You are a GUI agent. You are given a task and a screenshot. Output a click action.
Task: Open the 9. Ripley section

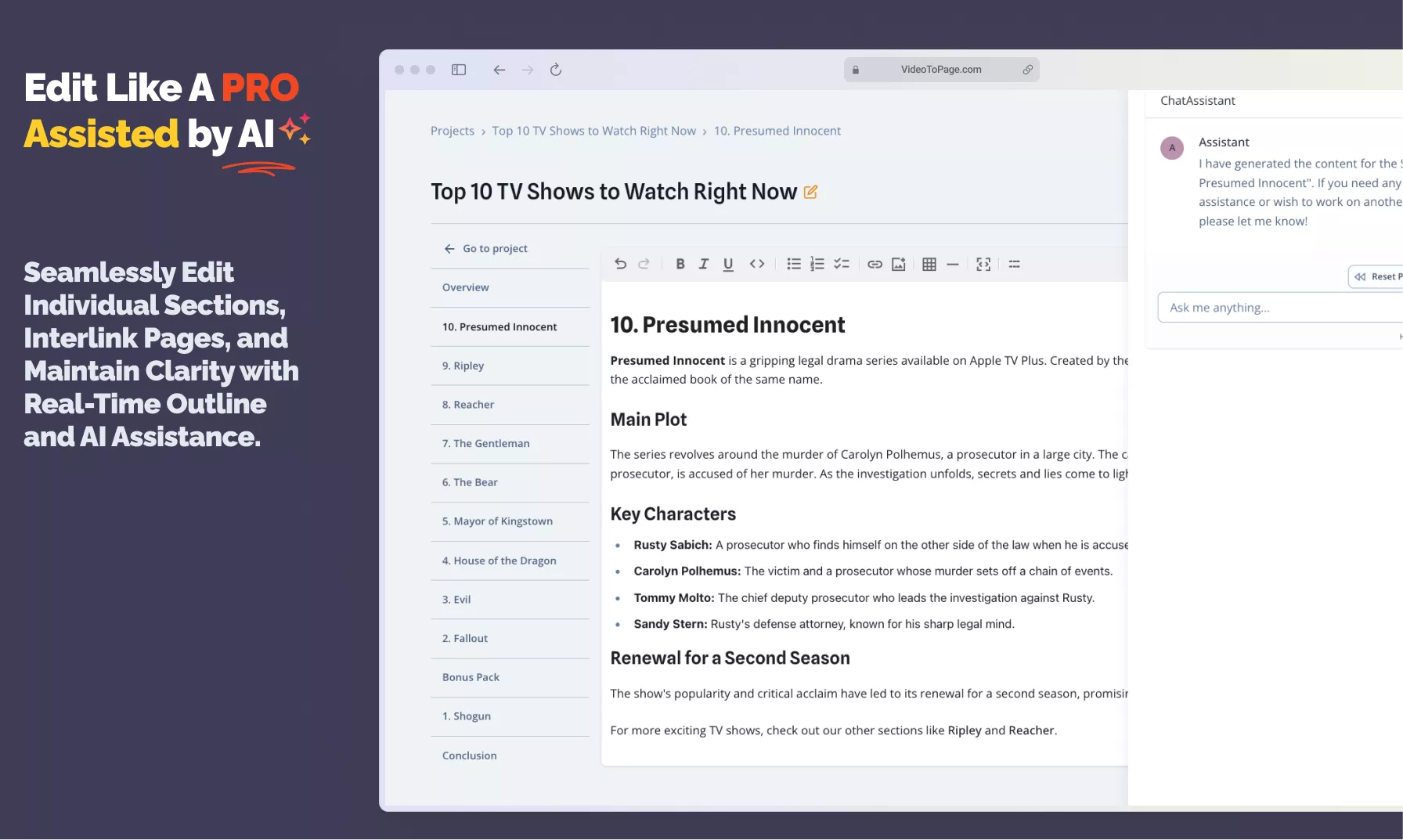click(x=463, y=366)
